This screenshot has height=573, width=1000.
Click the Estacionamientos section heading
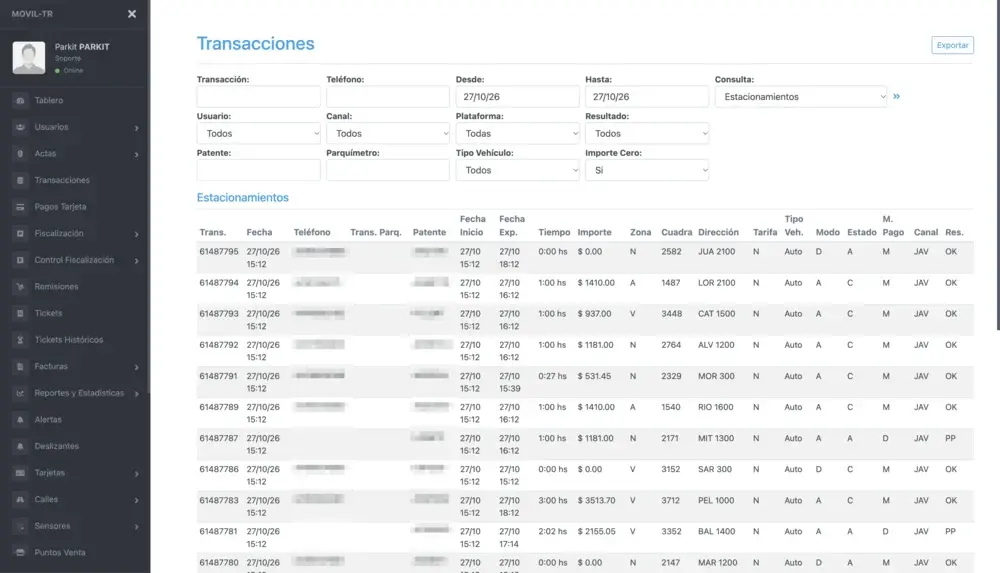coord(242,198)
